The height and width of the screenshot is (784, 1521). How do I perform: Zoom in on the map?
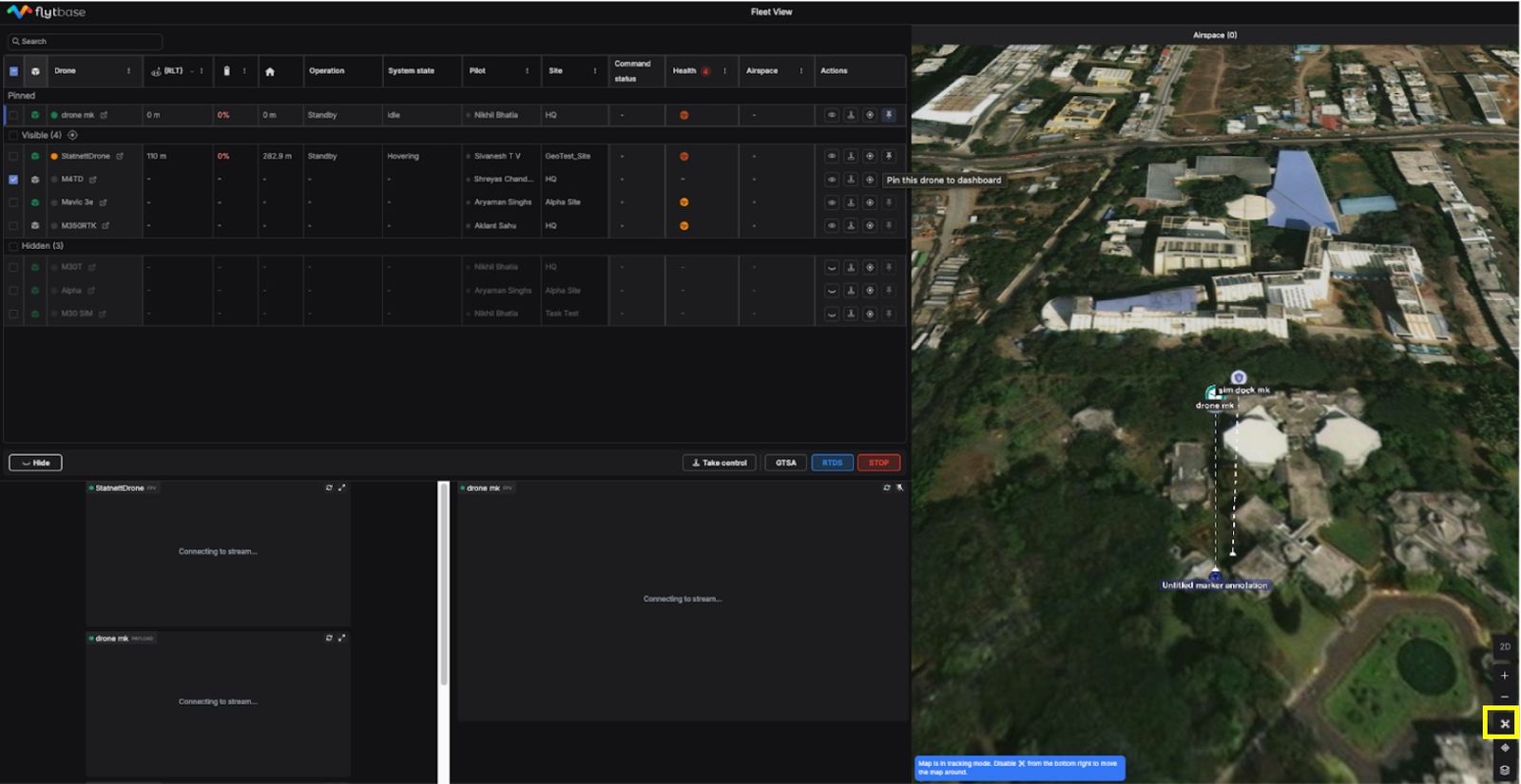pyautogui.click(x=1504, y=676)
